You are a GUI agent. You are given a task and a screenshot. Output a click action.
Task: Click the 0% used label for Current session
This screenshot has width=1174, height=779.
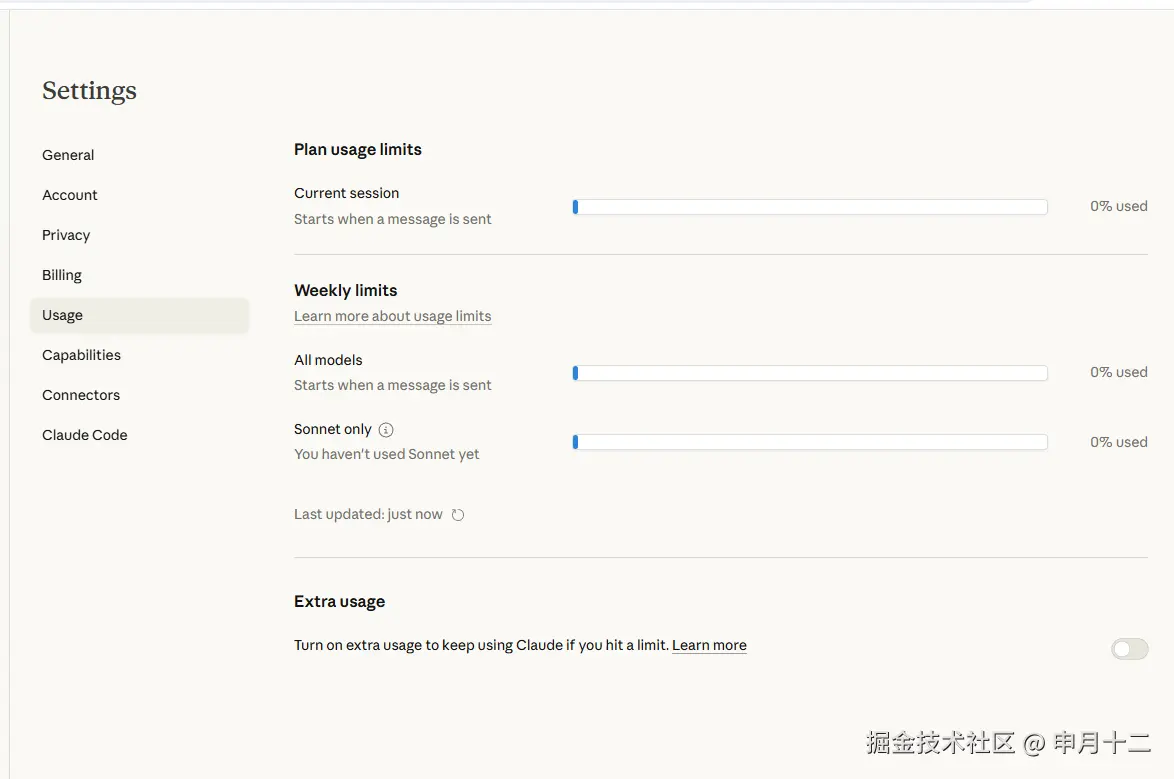coord(1118,206)
